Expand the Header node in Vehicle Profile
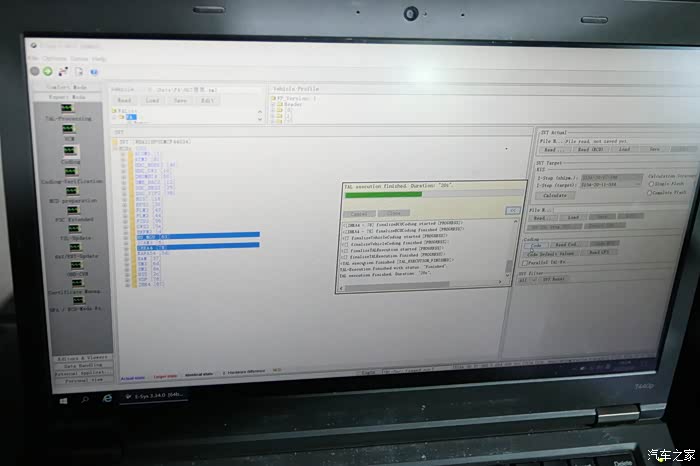This screenshot has height=466, width=700. 273,104
